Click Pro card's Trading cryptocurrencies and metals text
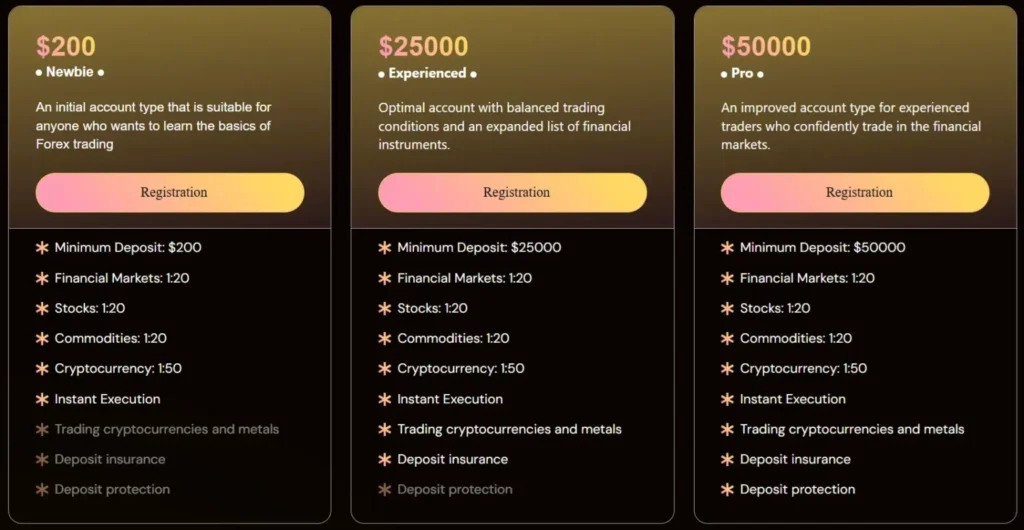 [x=852, y=429]
